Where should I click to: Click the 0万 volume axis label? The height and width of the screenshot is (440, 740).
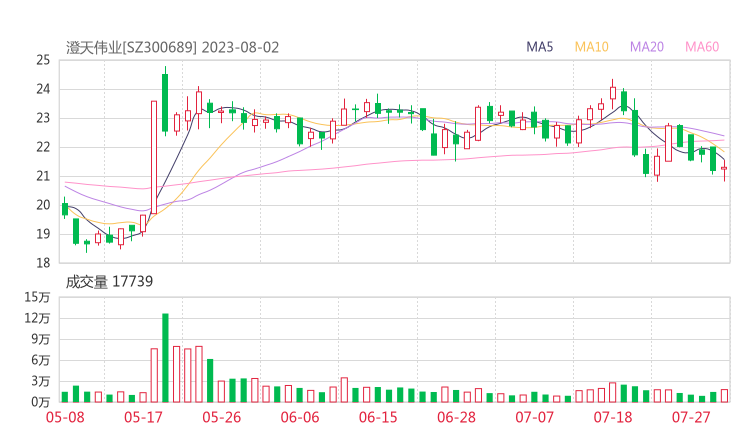[x=41, y=402]
